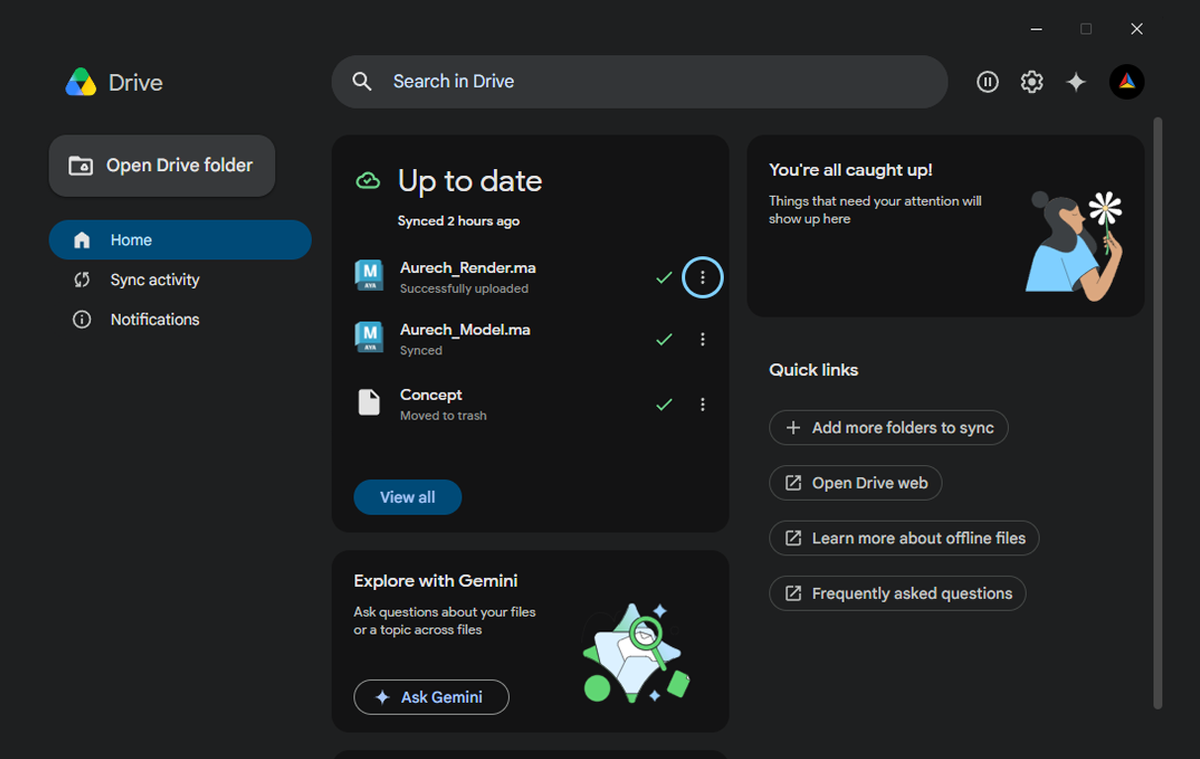This screenshot has width=1200, height=759.
Task: Open more options menu for Concept
Action: pyautogui.click(x=702, y=405)
